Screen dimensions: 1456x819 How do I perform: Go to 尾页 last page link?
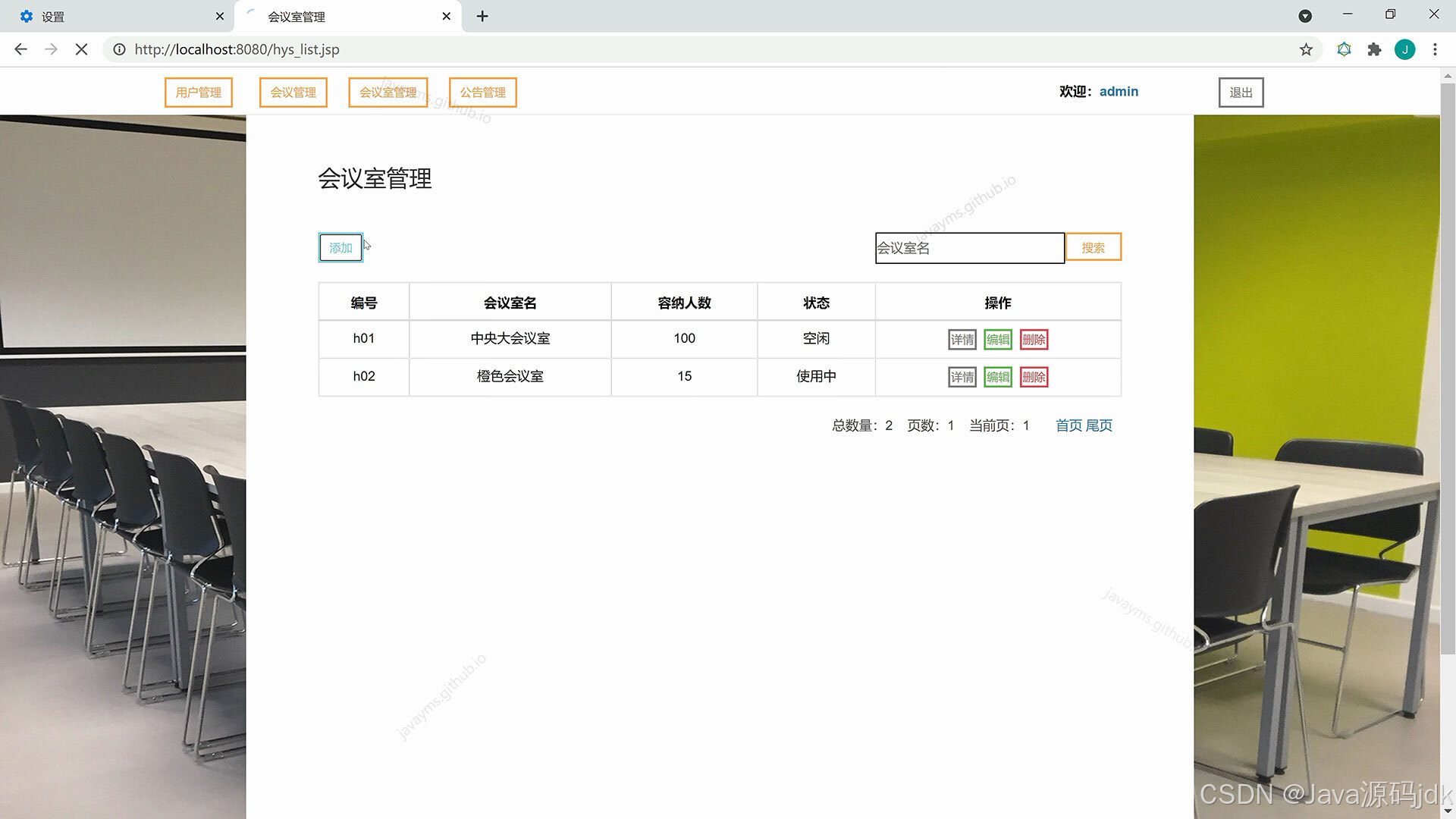(x=1100, y=425)
